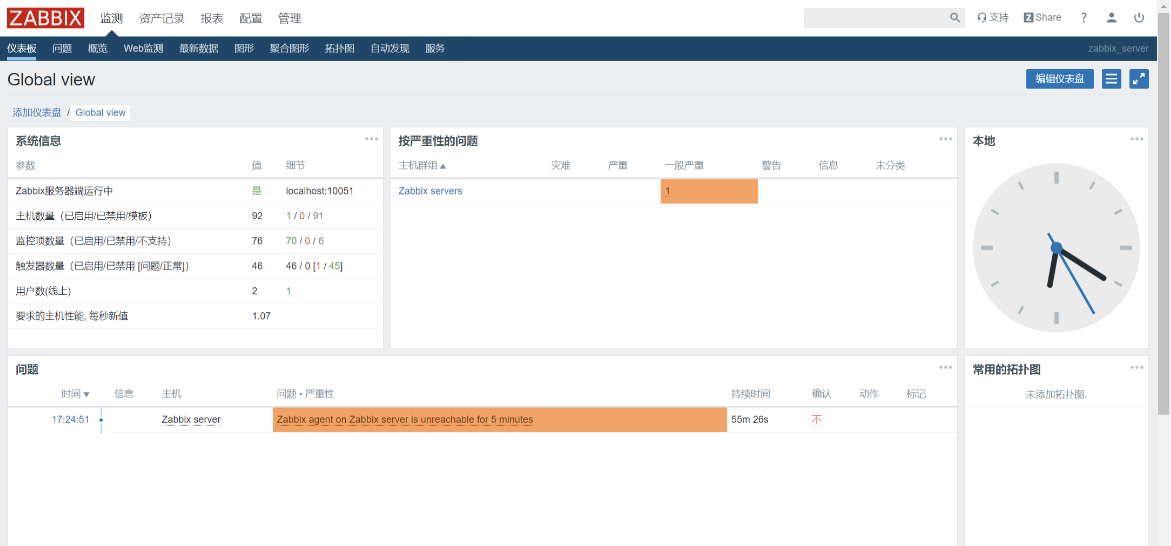Click the 灾难 severity column header

click(561, 166)
